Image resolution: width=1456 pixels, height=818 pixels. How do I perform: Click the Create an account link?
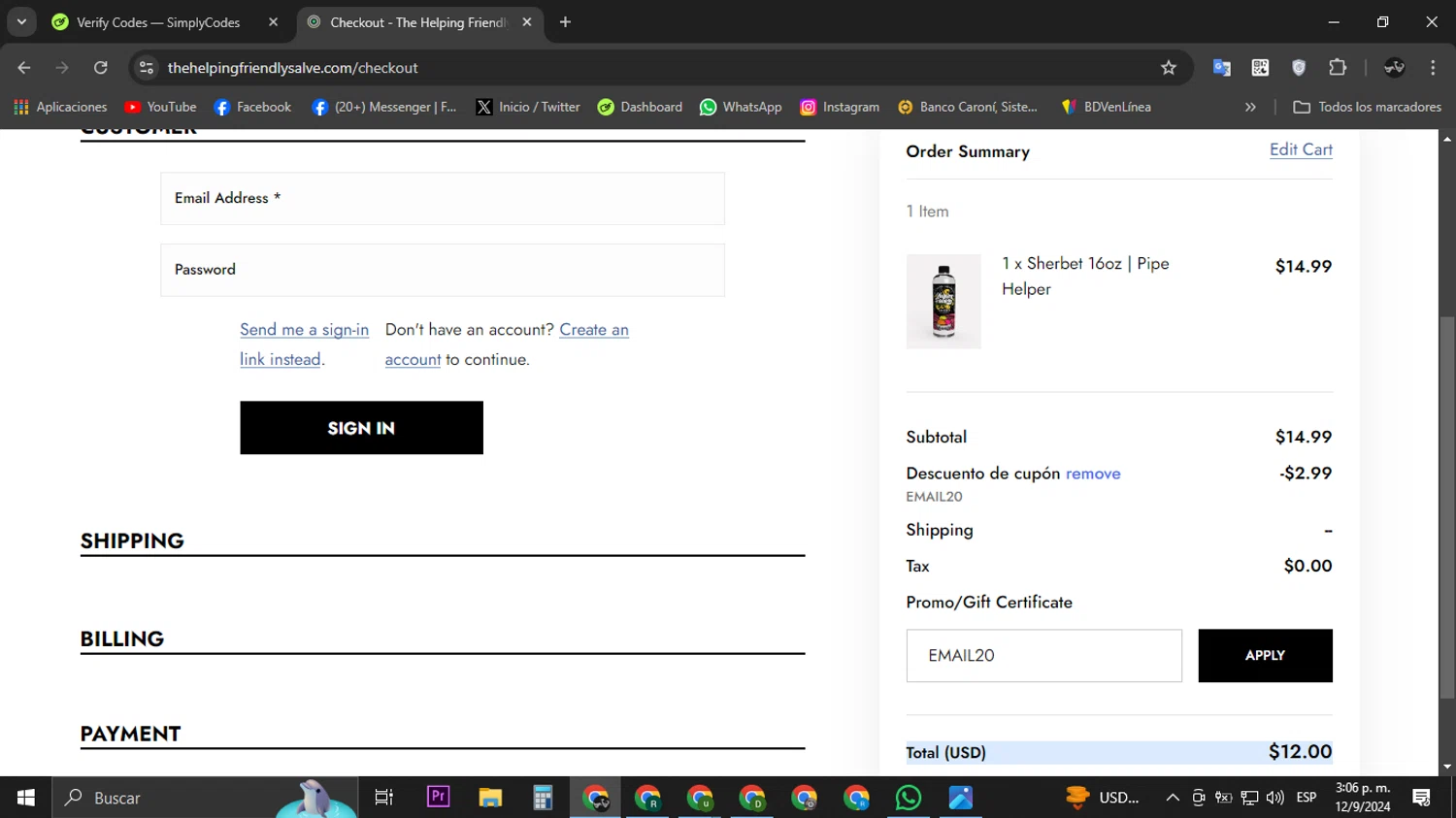pos(507,344)
